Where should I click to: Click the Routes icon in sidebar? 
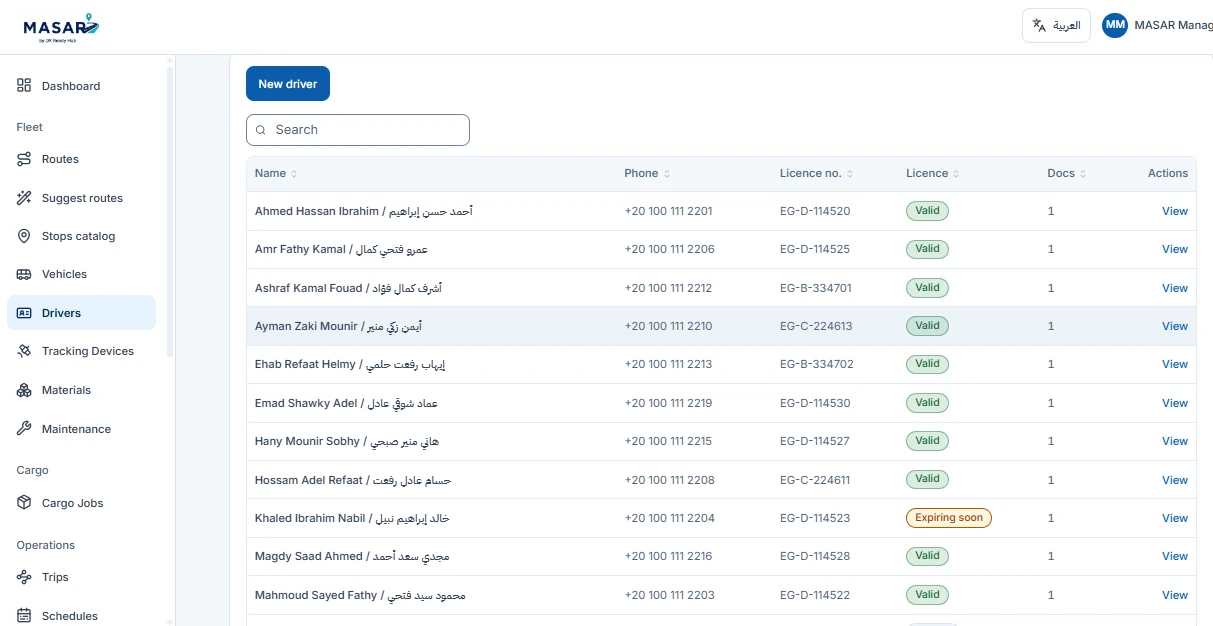coord(24,159)
